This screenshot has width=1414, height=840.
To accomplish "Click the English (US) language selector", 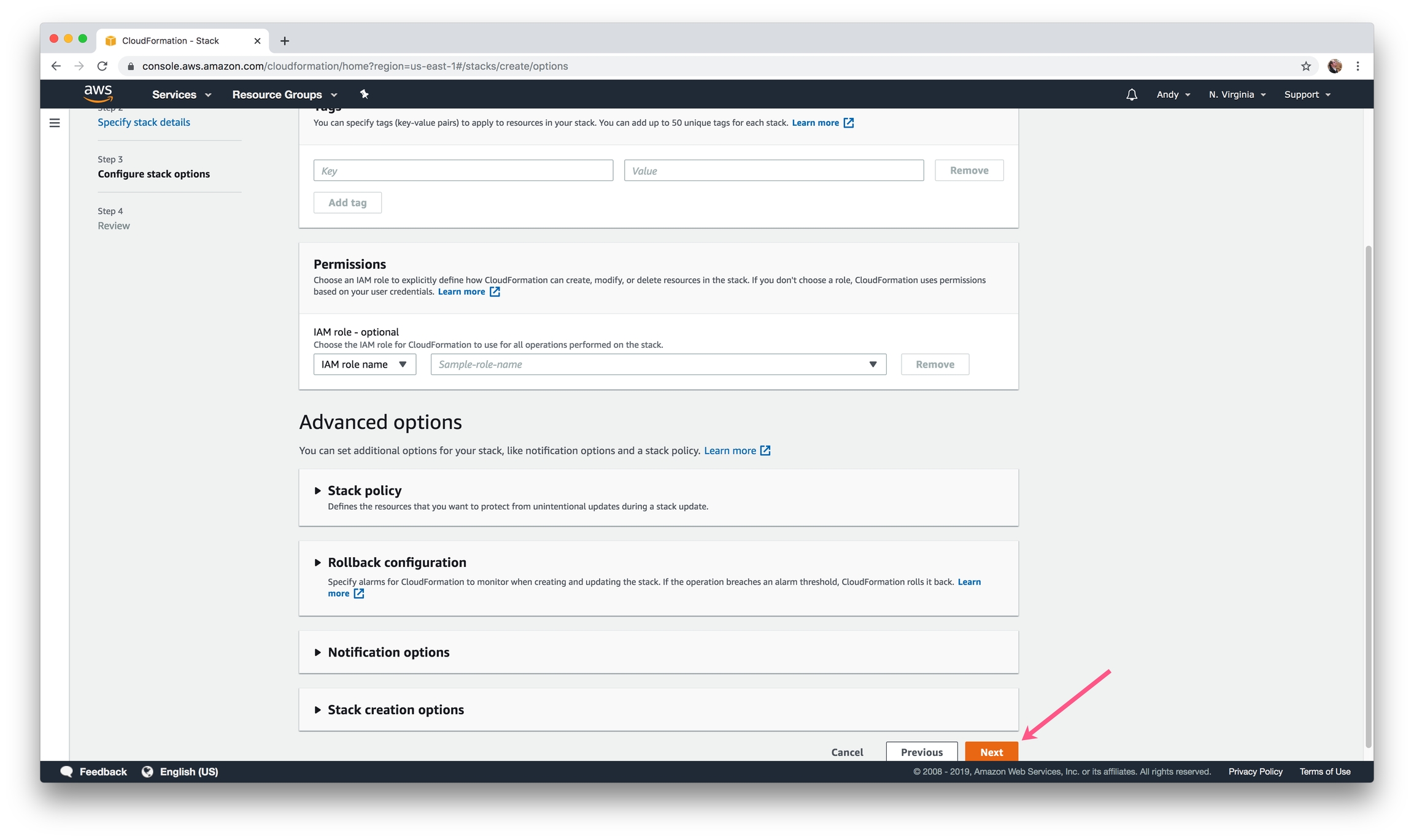I will click(189, 771).
